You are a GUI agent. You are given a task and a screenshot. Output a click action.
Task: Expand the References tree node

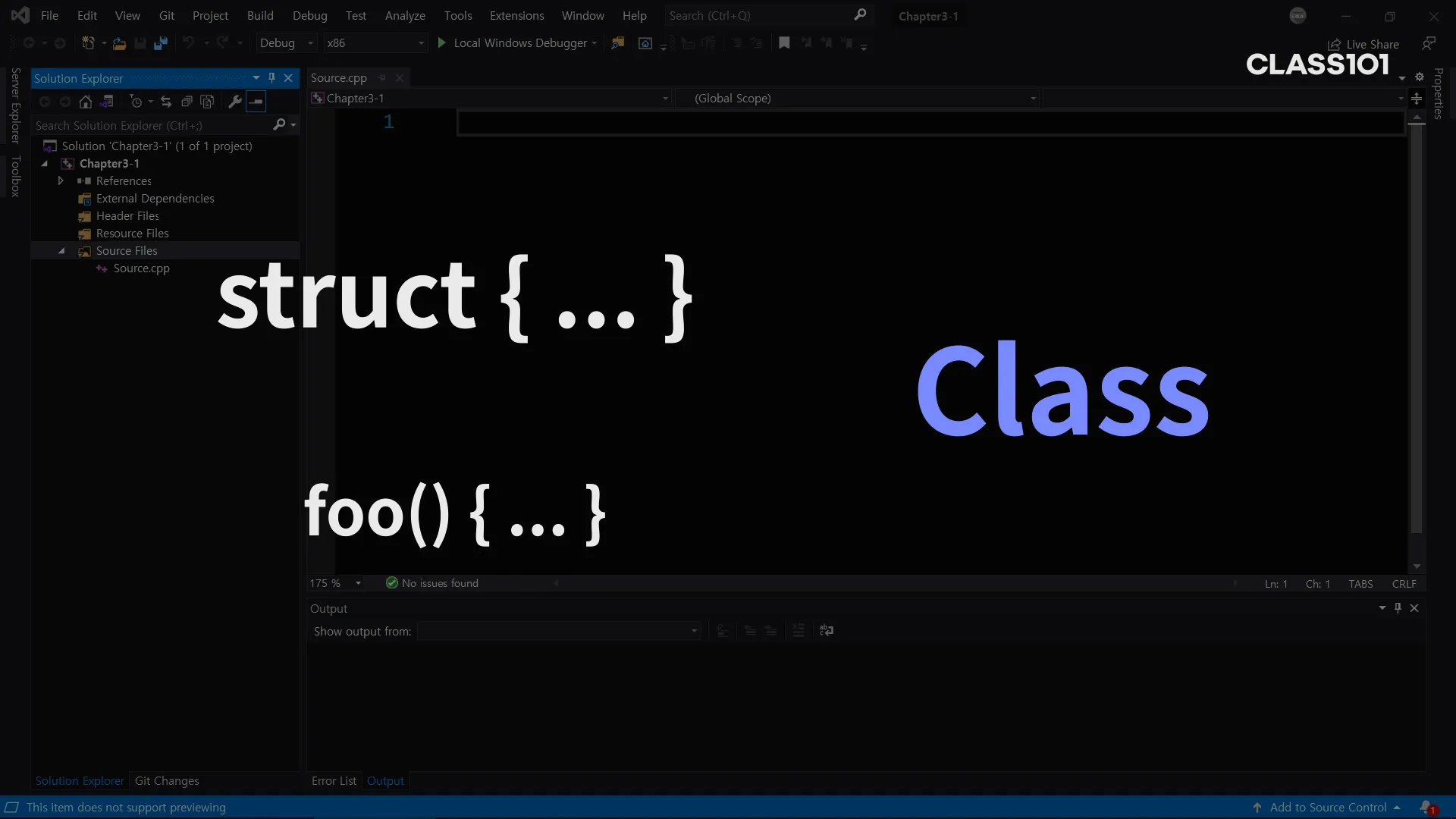[61, 181]
